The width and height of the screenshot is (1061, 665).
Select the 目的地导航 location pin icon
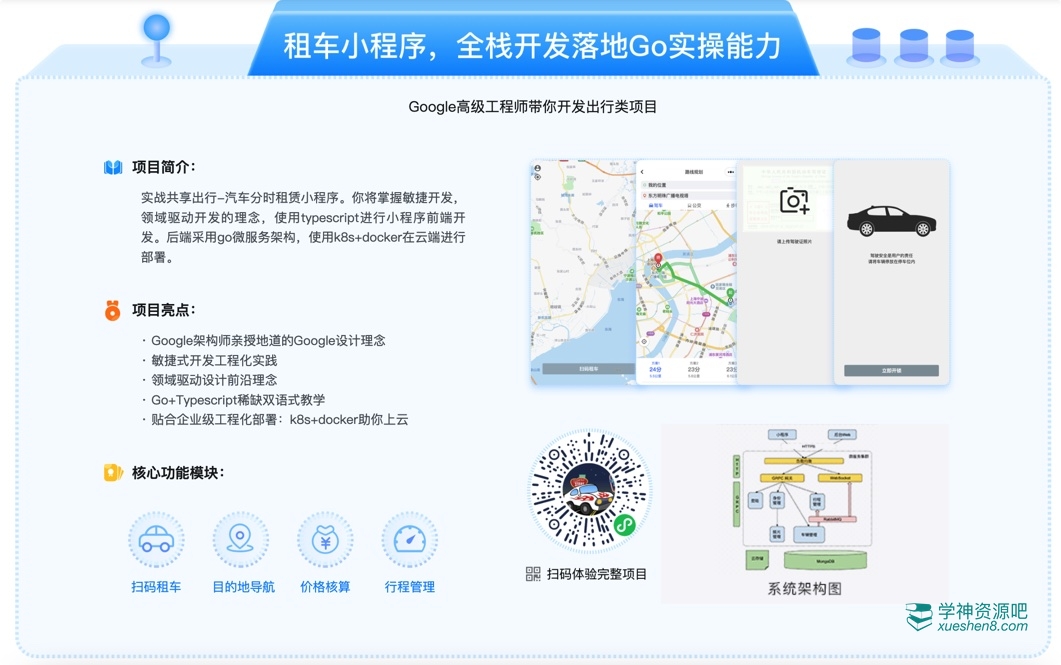[x=240, y=540]
